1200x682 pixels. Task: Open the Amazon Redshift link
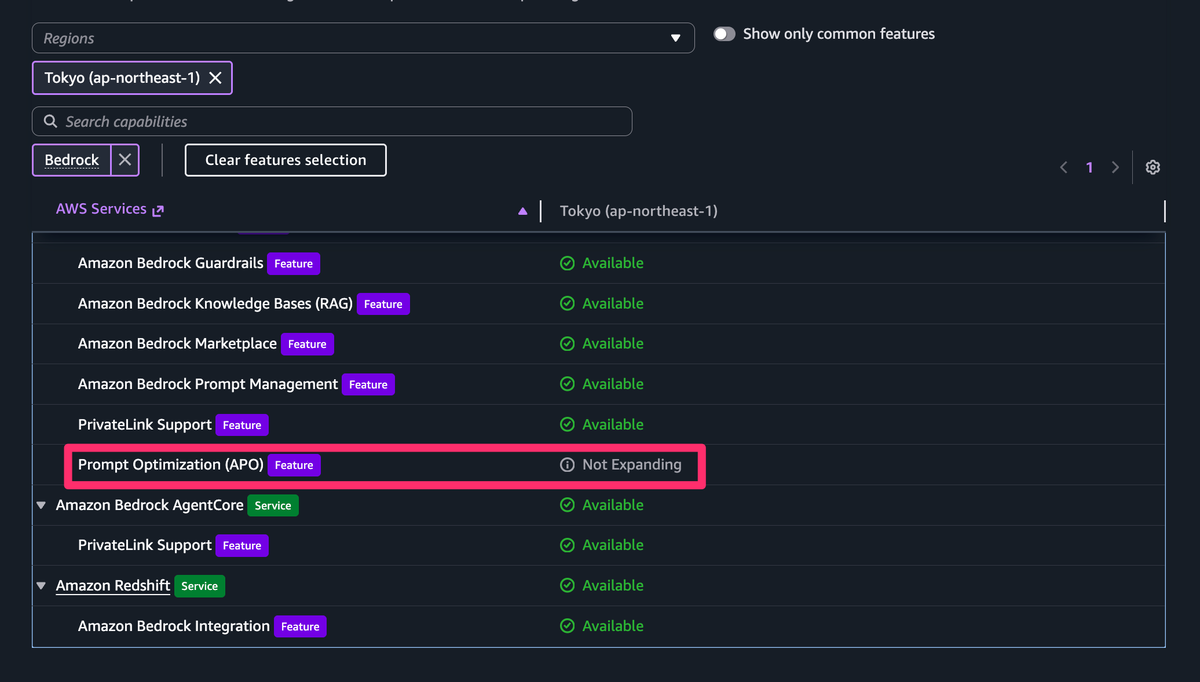(x=113, y=586)
